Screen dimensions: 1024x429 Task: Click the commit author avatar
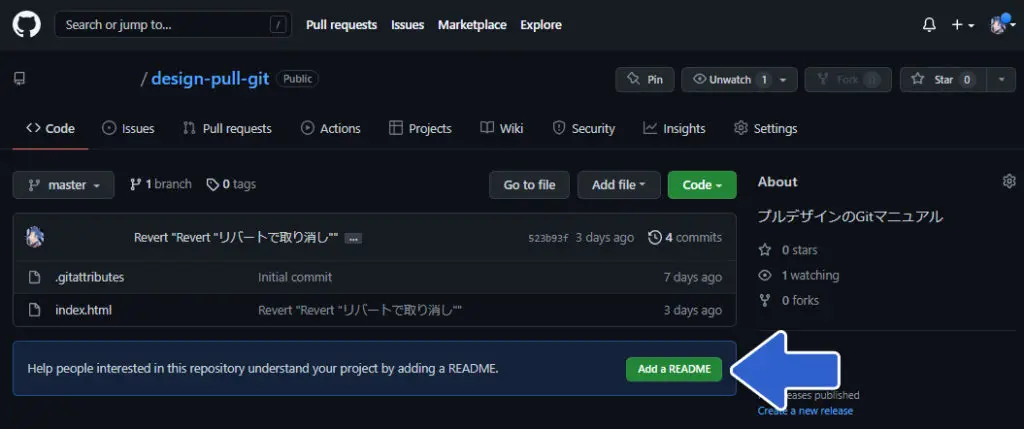35,237
